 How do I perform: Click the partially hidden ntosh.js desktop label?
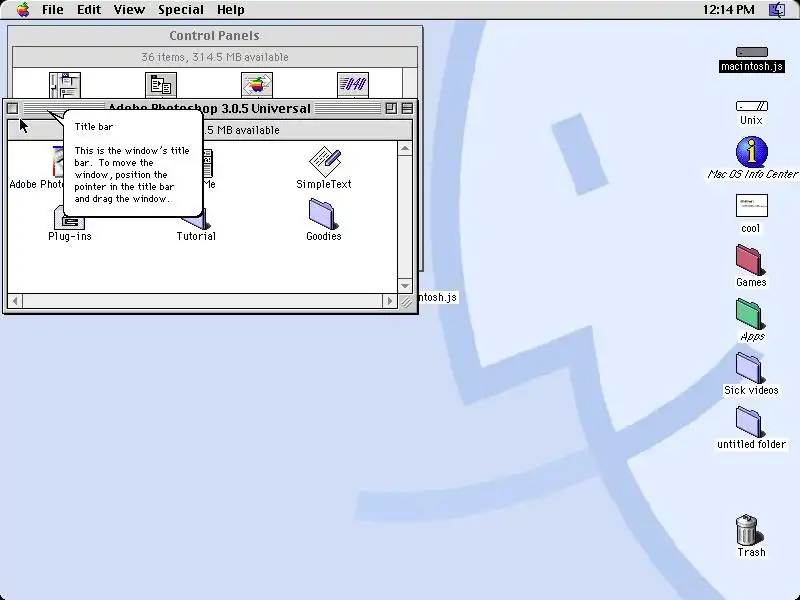click(437, 297)
